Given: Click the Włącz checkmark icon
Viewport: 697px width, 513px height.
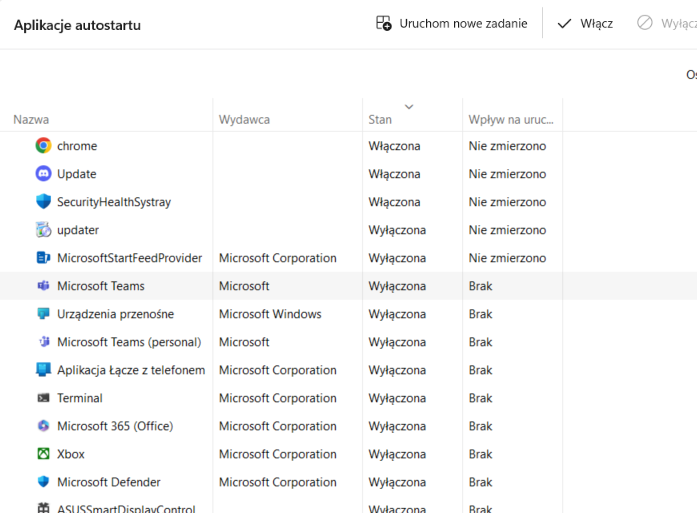Looking at the screenshot, I should [x=564, y=24].
